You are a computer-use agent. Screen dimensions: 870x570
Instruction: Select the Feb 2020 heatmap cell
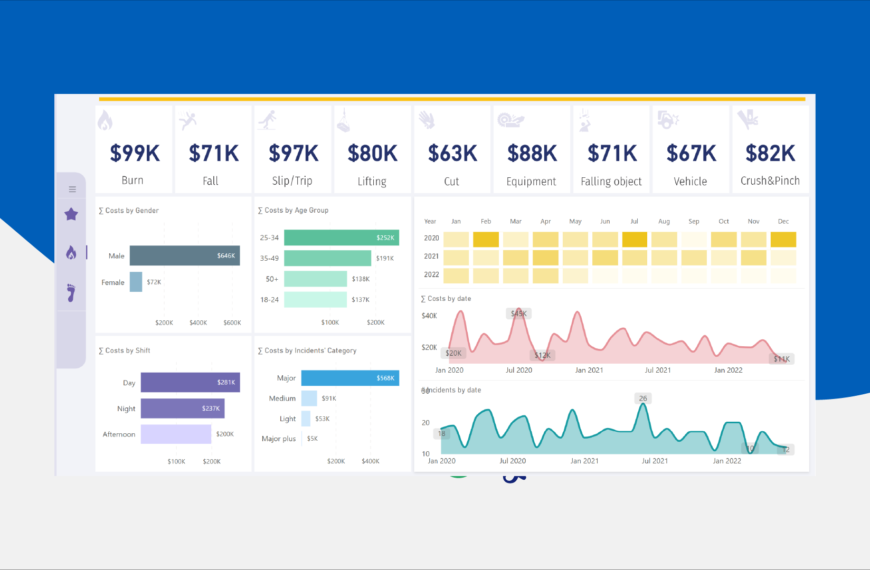tap(486, 239)
